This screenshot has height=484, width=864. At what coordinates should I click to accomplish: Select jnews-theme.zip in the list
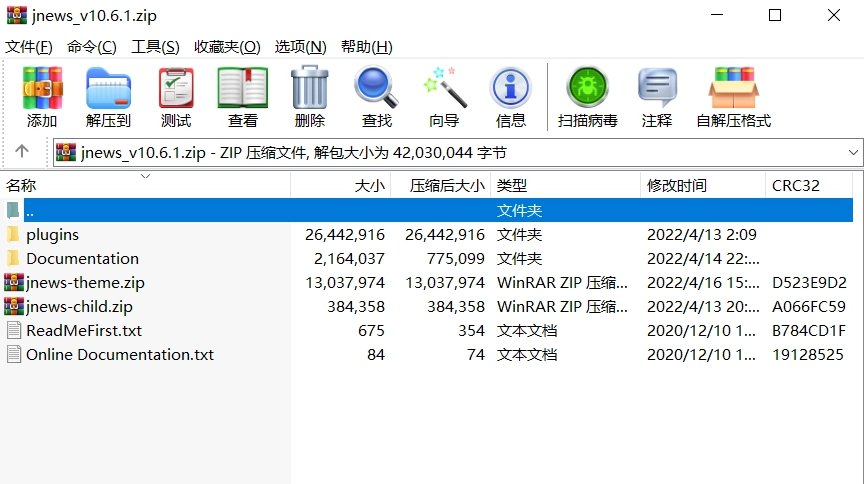click(85, 283)
